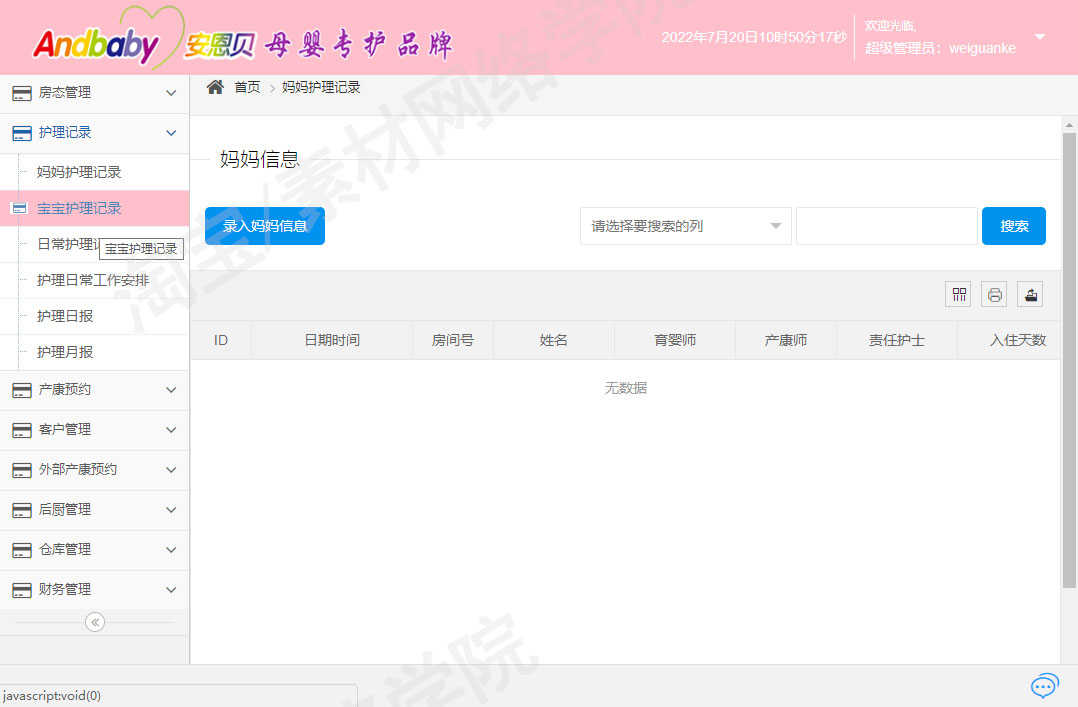
Task: Click the 护理记录 card icon
Action: coord(22,133)
